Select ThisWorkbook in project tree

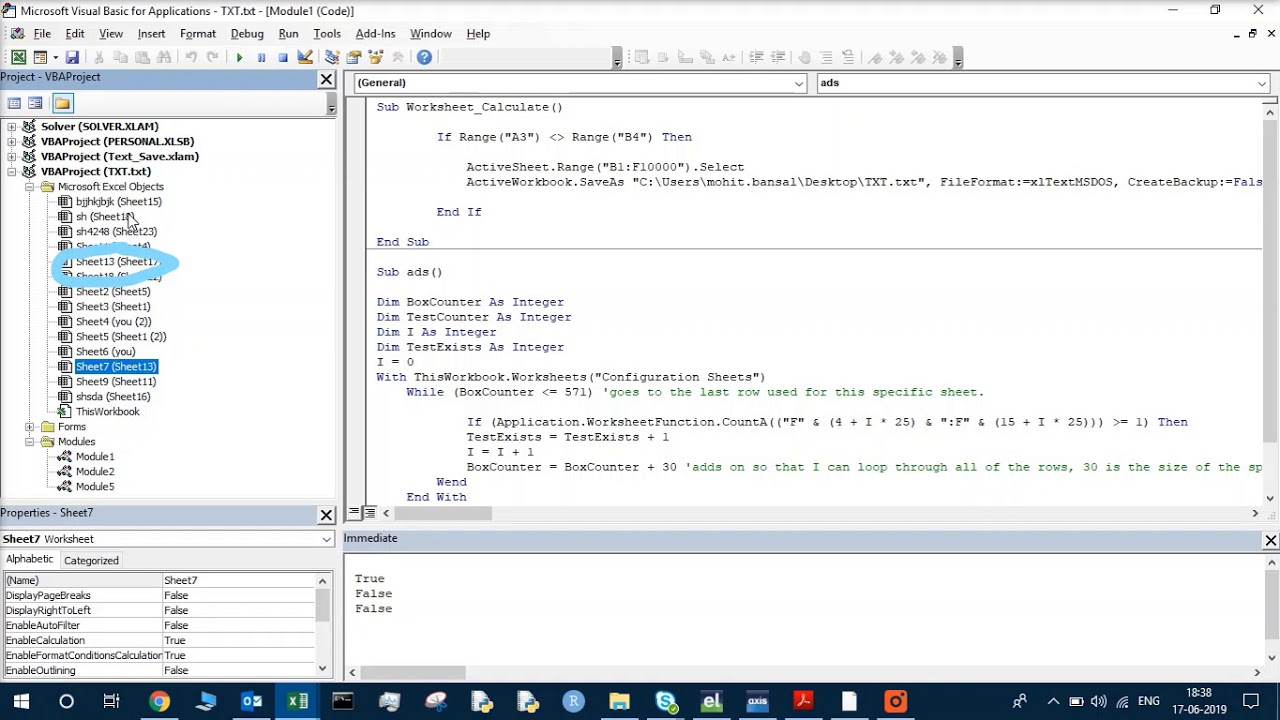point(108,411)
